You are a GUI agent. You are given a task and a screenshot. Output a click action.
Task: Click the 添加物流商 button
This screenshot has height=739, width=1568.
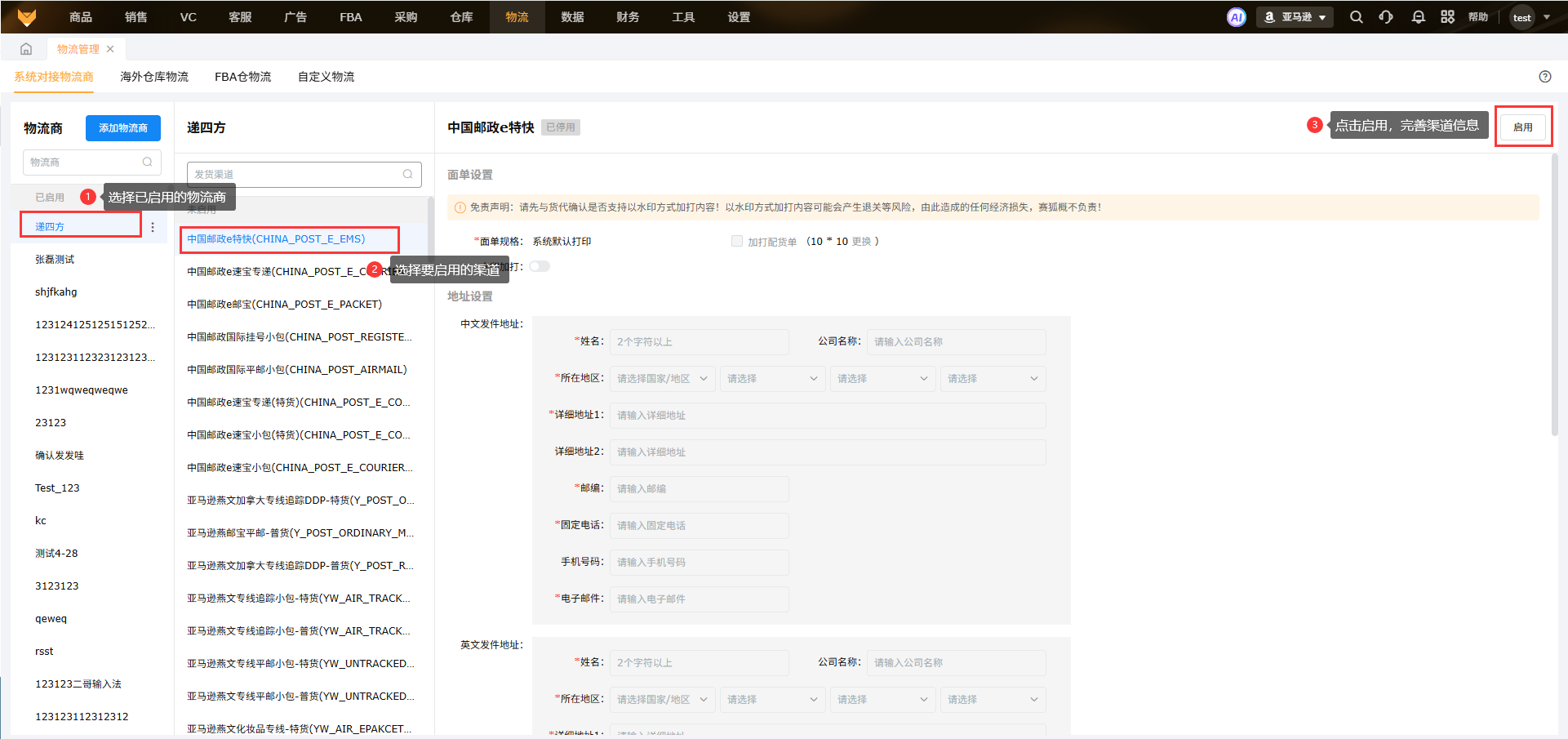pyautogui.click(x=123, y=128)
